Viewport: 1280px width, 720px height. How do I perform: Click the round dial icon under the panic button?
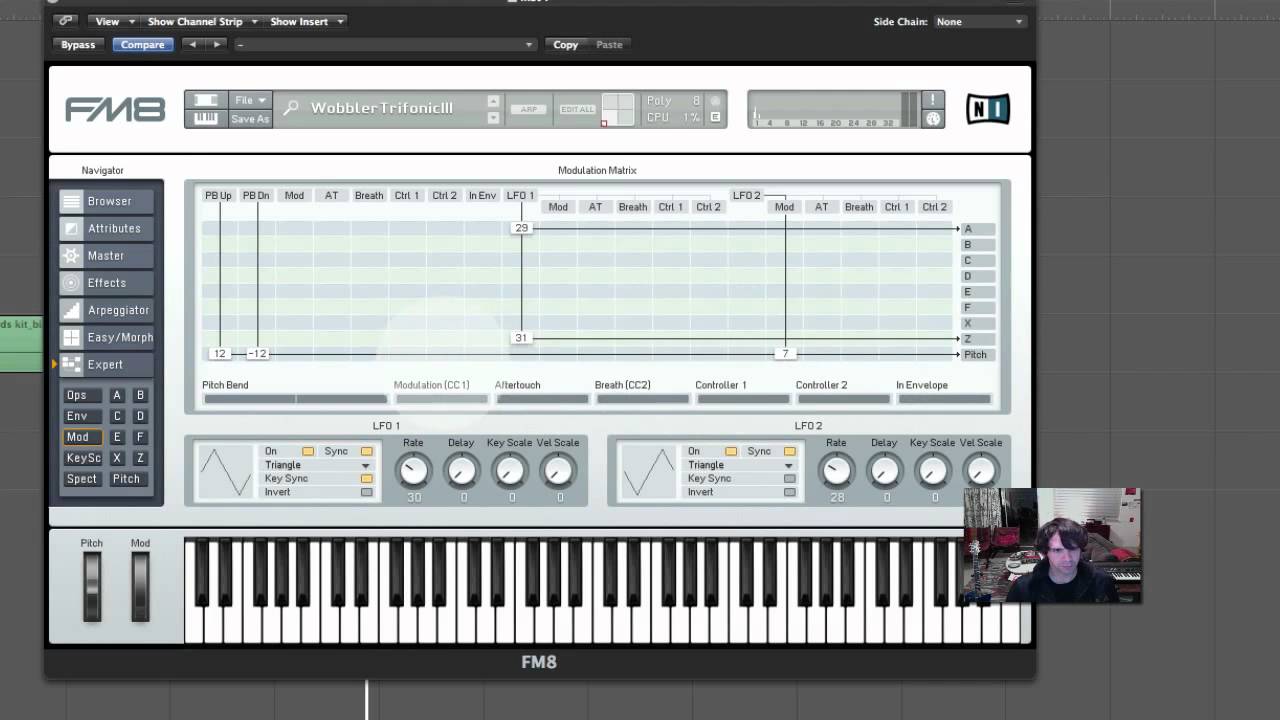[x=932, y=119]
